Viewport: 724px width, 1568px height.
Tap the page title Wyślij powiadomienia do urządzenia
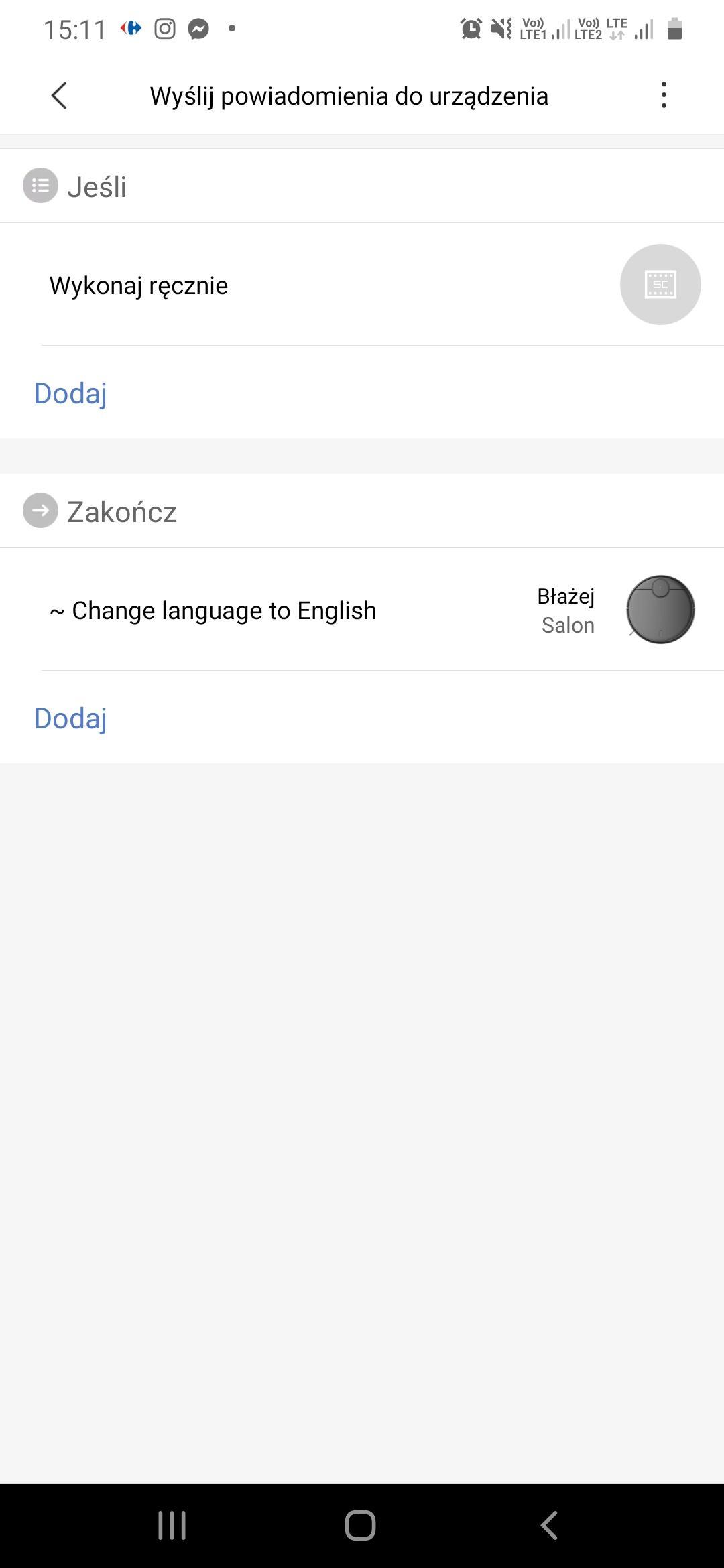349,96
